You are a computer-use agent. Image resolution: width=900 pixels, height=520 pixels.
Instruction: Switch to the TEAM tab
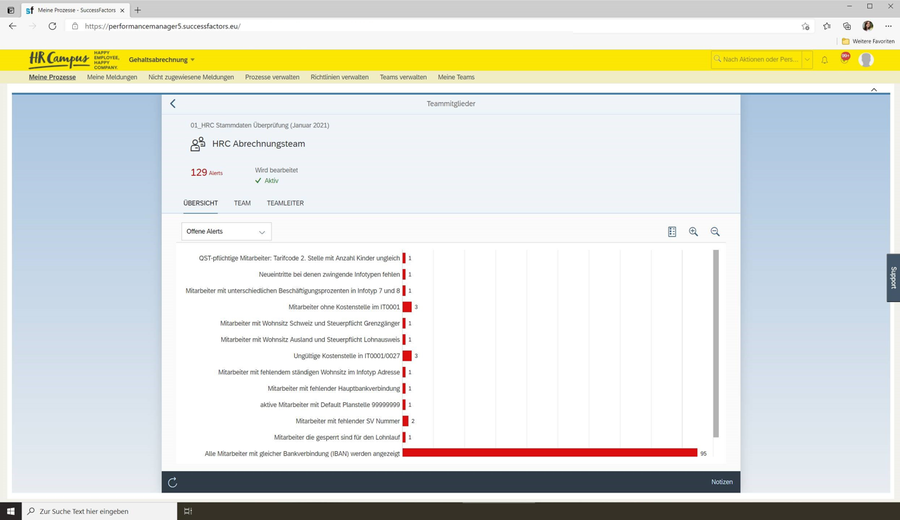coord(242,203)
